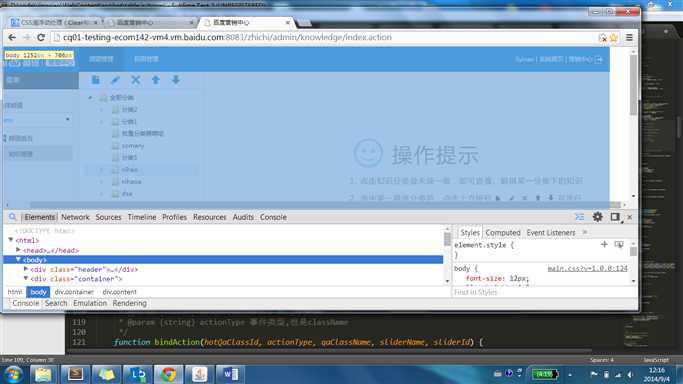Image resolution: width=683 pixels, height=384 pixels.
Task: Toggle element state icon in Styles pane
Action: coord(619,245)
